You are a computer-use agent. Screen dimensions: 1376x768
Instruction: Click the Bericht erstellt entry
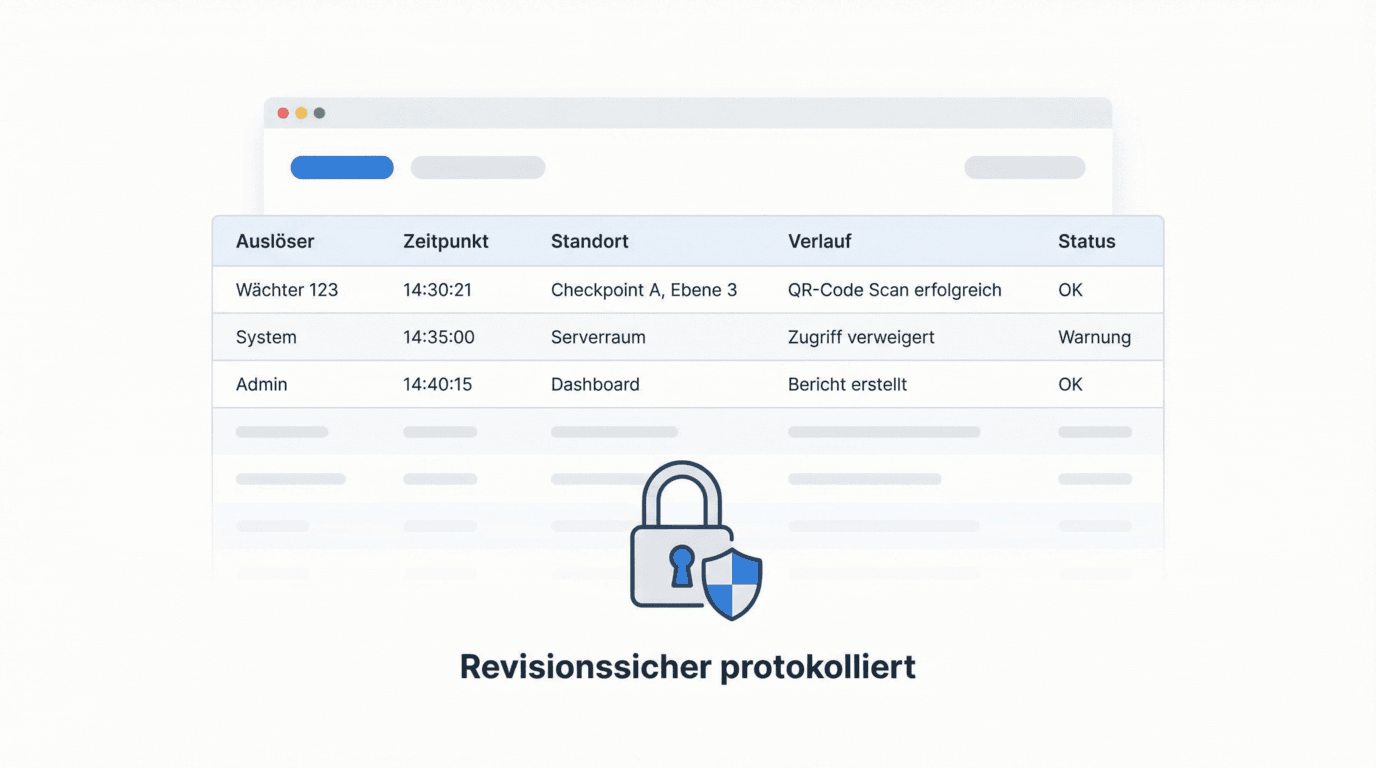pos(847,384)
